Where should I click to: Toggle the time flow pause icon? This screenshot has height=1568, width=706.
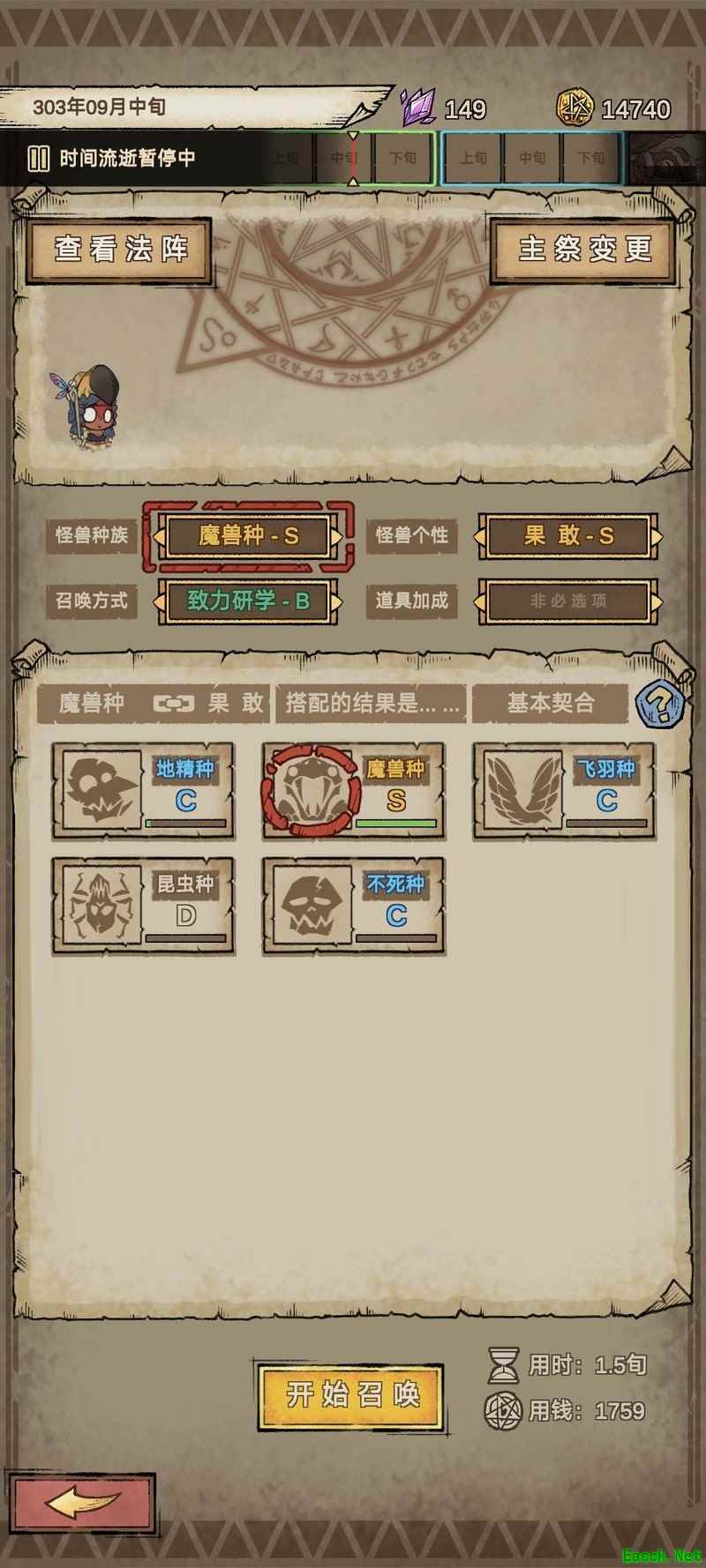[38, 159]
